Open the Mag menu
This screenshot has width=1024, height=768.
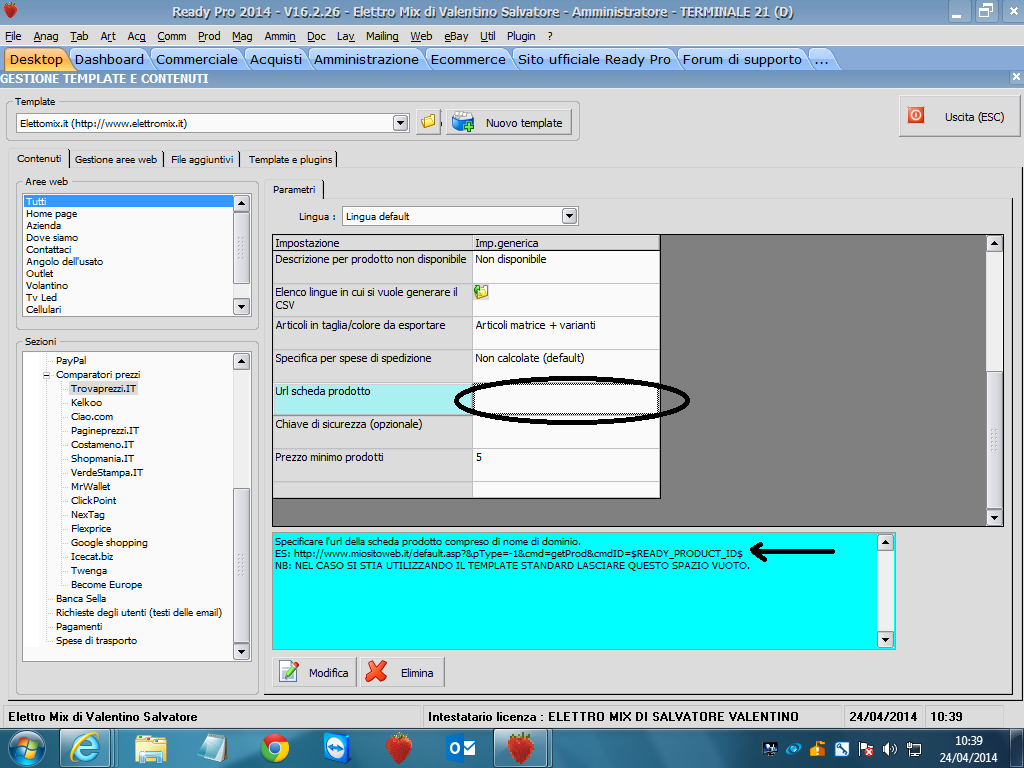[242, 37]
